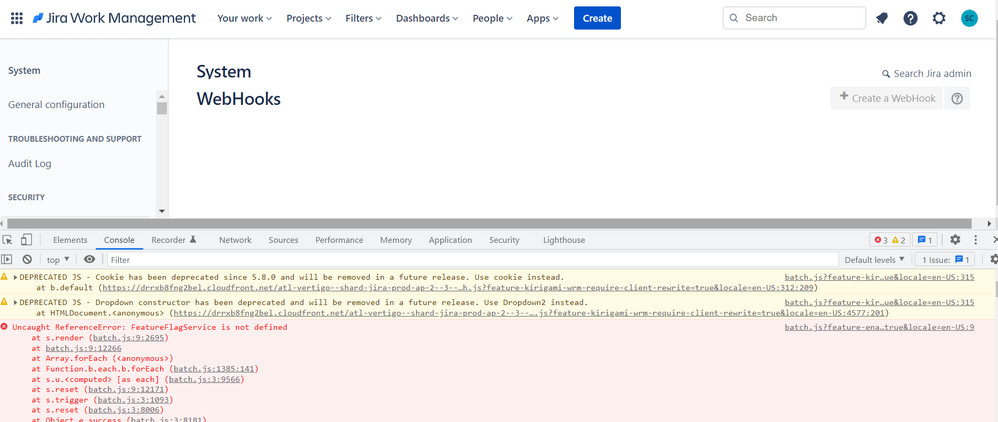Click the inspect element picker icon
This screenshot has width=998, height=422.
(8, 240)
